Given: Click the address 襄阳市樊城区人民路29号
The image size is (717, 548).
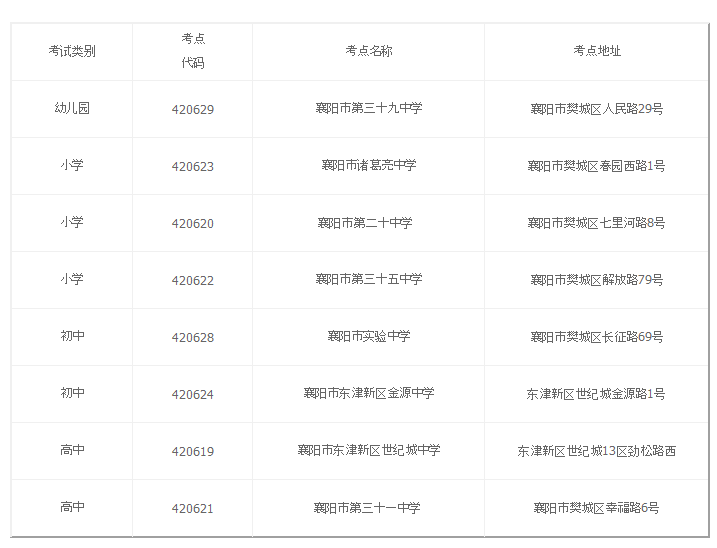Looking at the screenshot, I should point(596,108).
